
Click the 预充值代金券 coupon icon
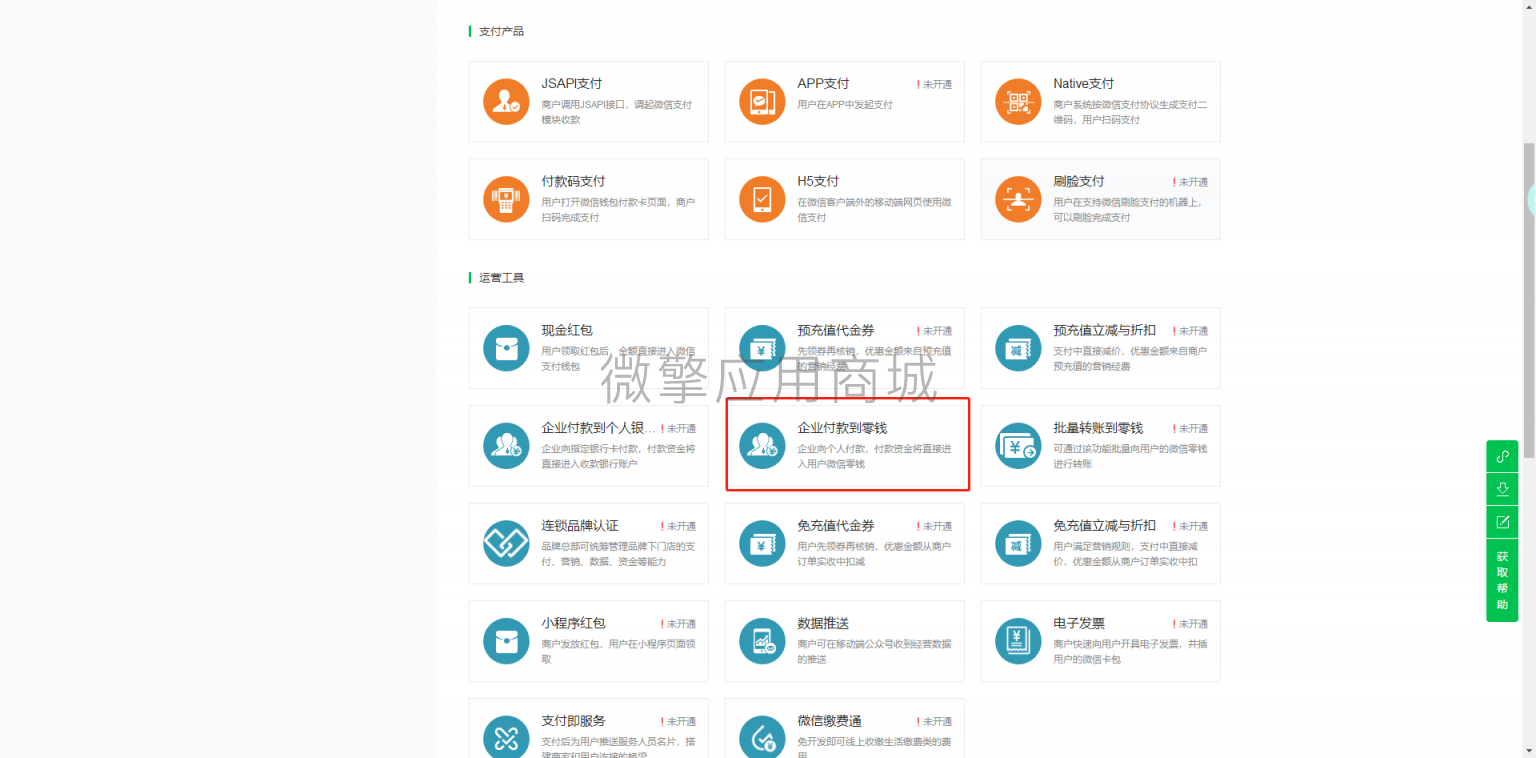[762, 348]
